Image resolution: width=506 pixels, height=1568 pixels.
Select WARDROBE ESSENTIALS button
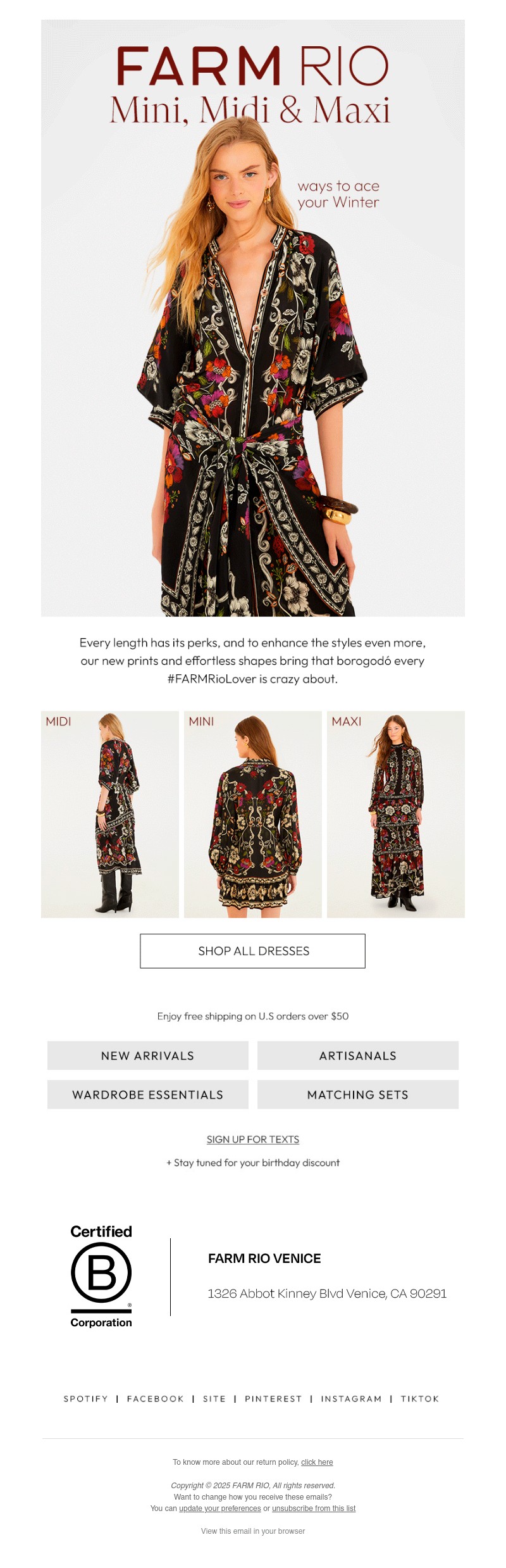click(x=148, y=1094)
